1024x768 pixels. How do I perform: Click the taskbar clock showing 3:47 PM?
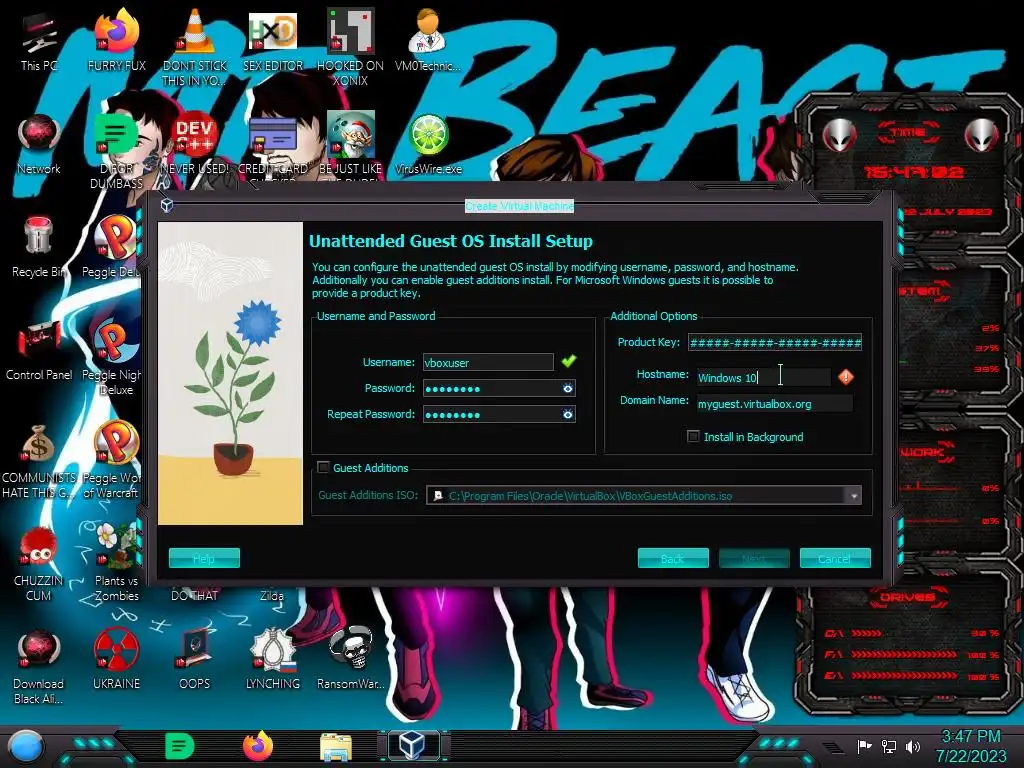tap(971, 746)
